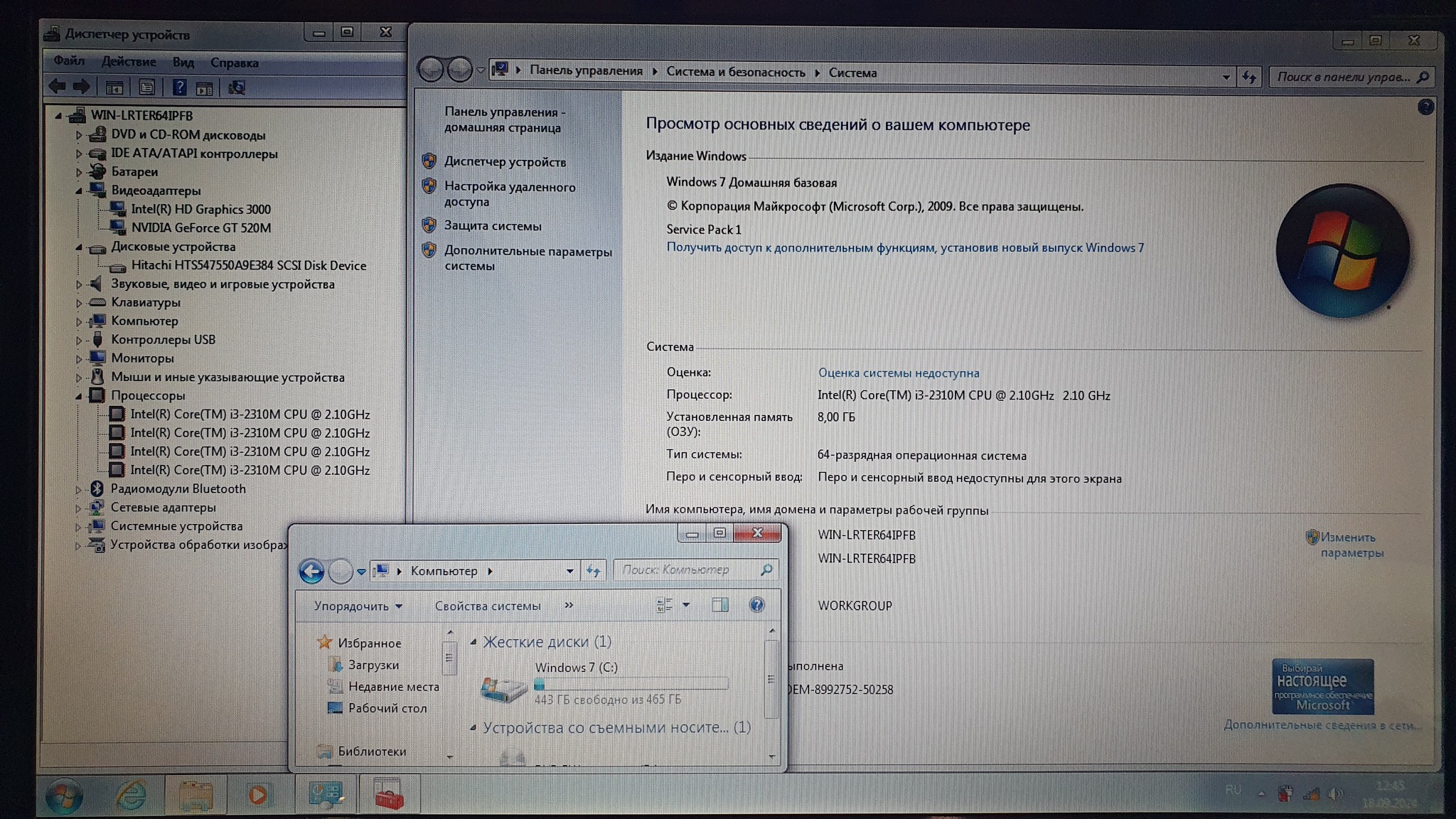The image size is (1456, 819).
Task: Click the properties toolbar icon in Device Manager
Action: 146,87
